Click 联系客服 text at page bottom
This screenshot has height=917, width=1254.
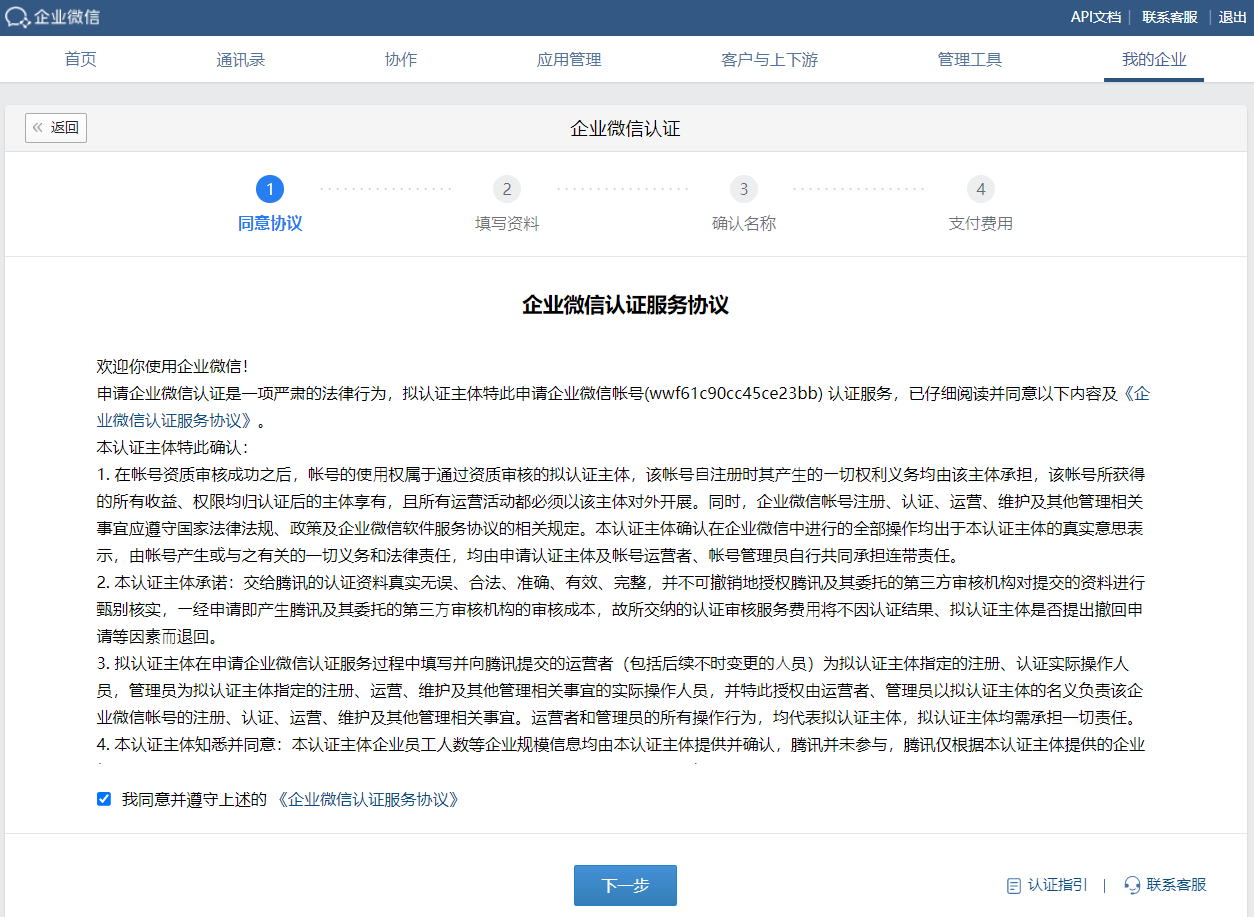(x=1177, y=885)
